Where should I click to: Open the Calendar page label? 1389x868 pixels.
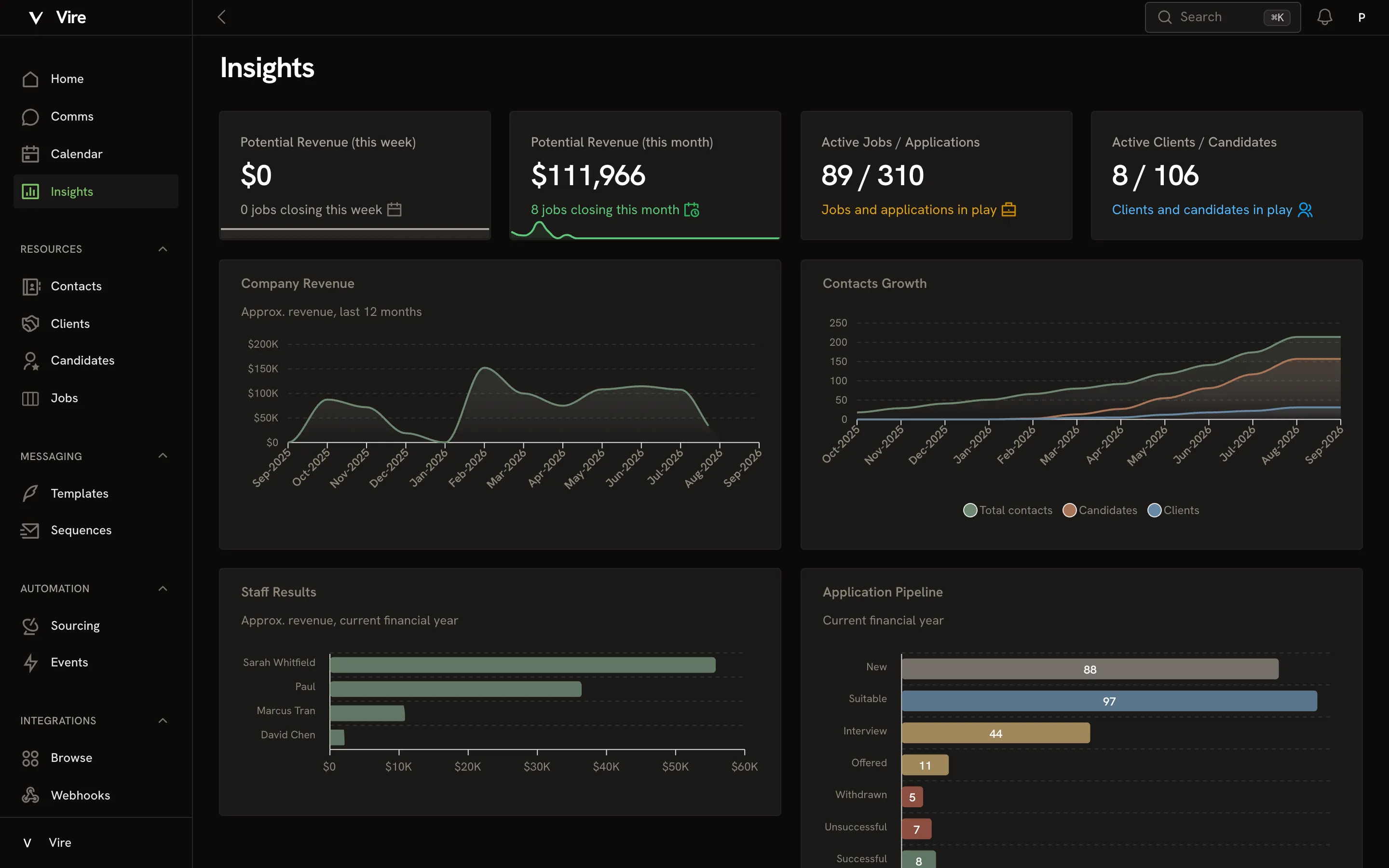pos(76,154)
